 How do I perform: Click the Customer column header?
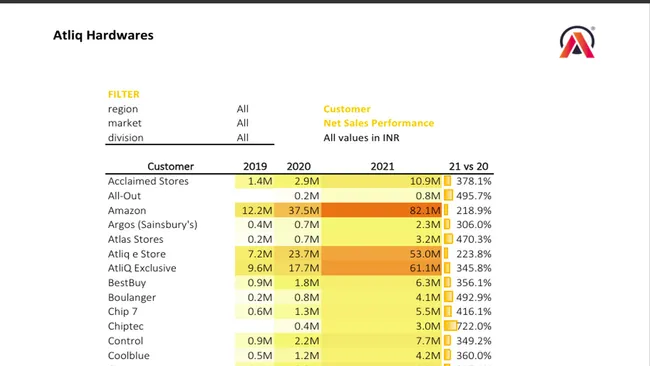click(170, 167)
